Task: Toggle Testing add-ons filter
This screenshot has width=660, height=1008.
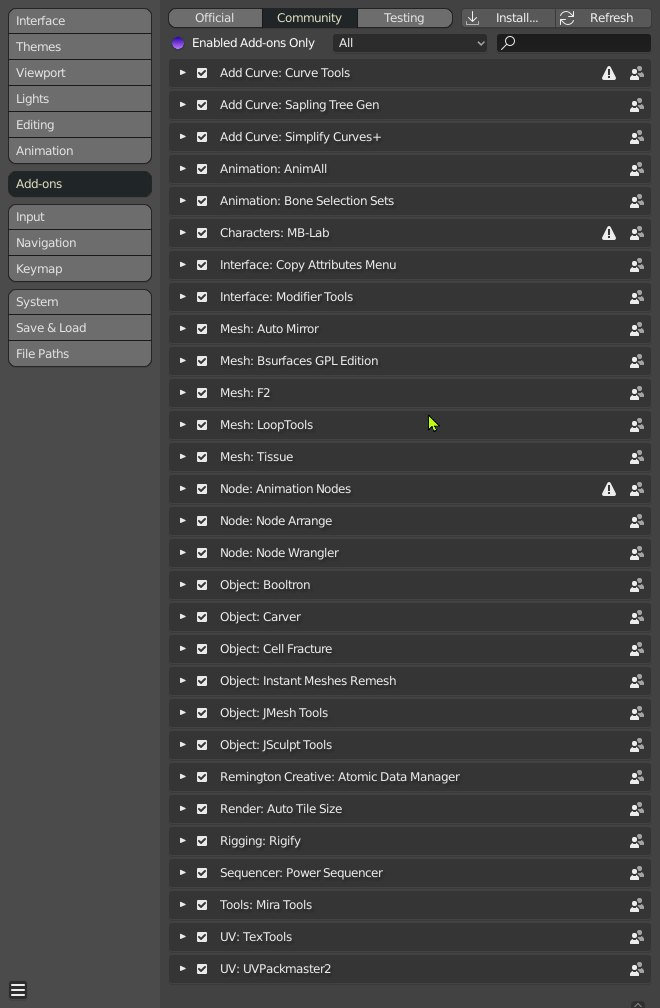Action: 404,18
